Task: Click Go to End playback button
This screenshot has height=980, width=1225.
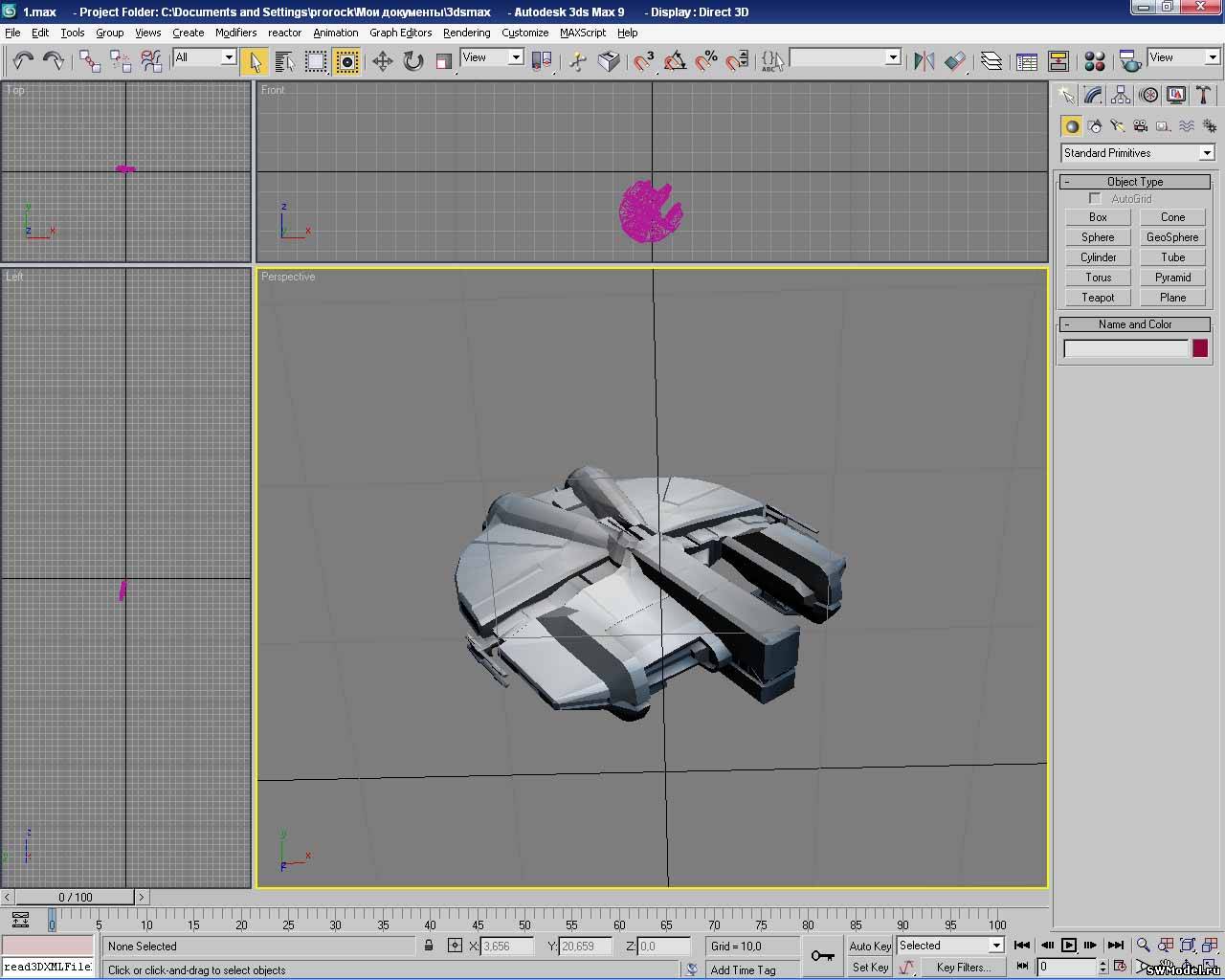Action: click(1116, 946)
